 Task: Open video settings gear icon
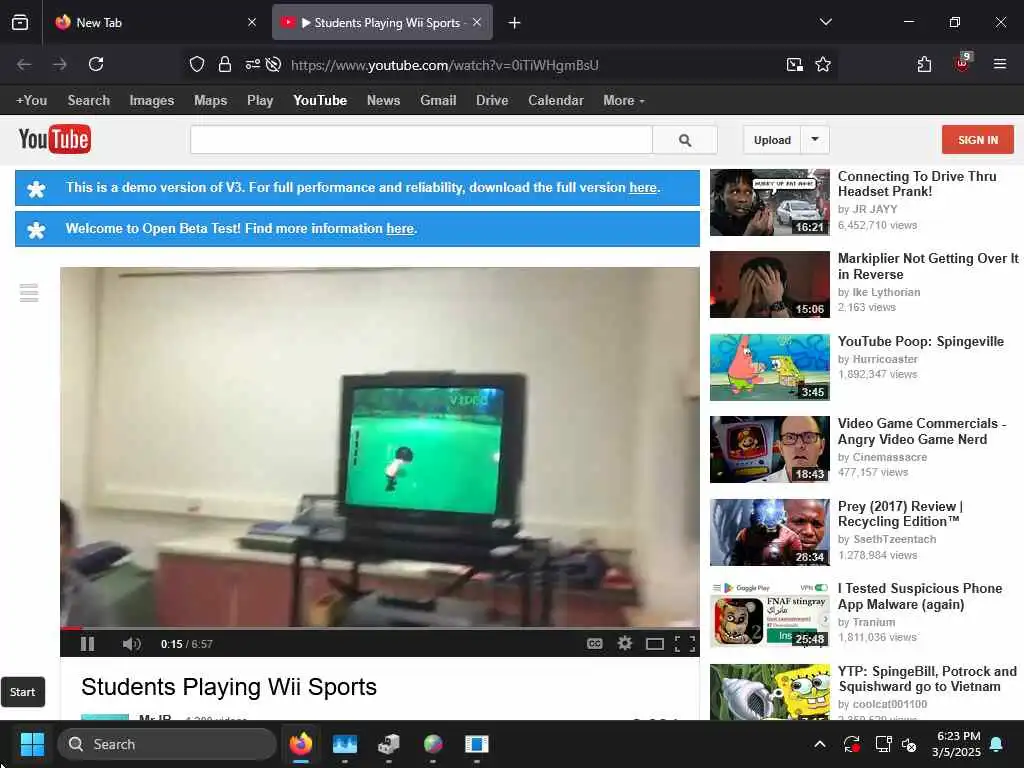625,643
